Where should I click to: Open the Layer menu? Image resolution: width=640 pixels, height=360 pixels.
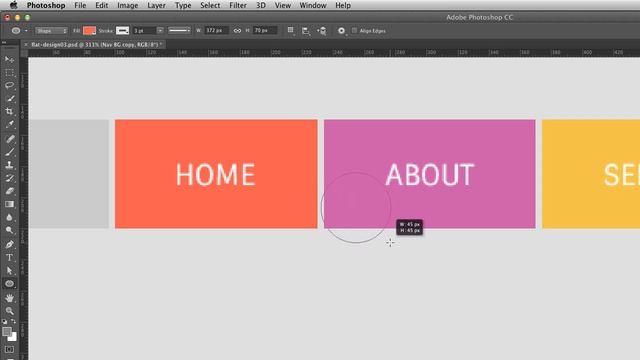pyautogui.click(x=156, y=5)
